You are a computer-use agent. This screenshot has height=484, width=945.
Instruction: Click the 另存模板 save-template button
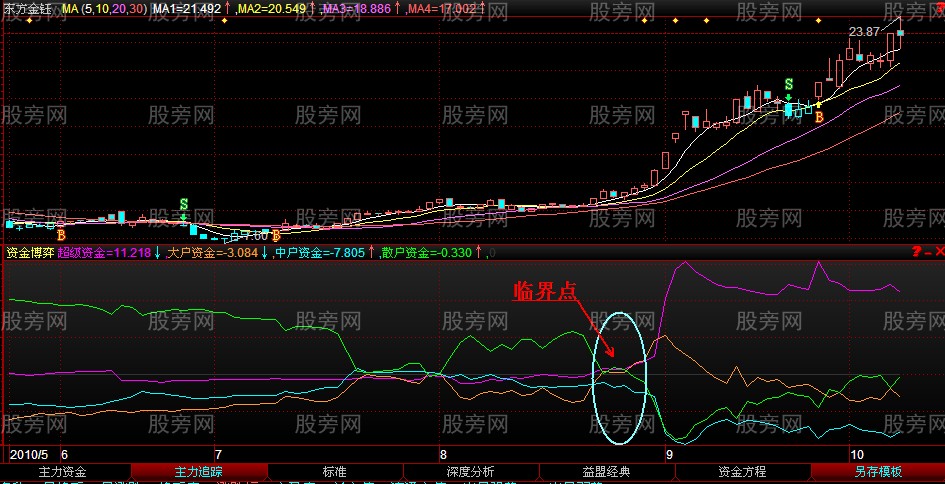878,471
